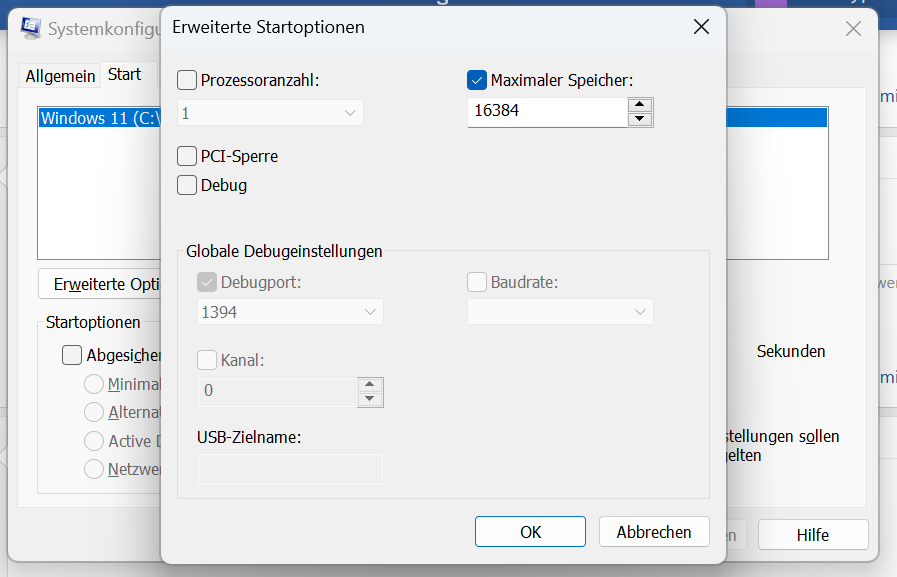Close the Systemkonfiguration window
897x577 pixels.
pos(853,29)
